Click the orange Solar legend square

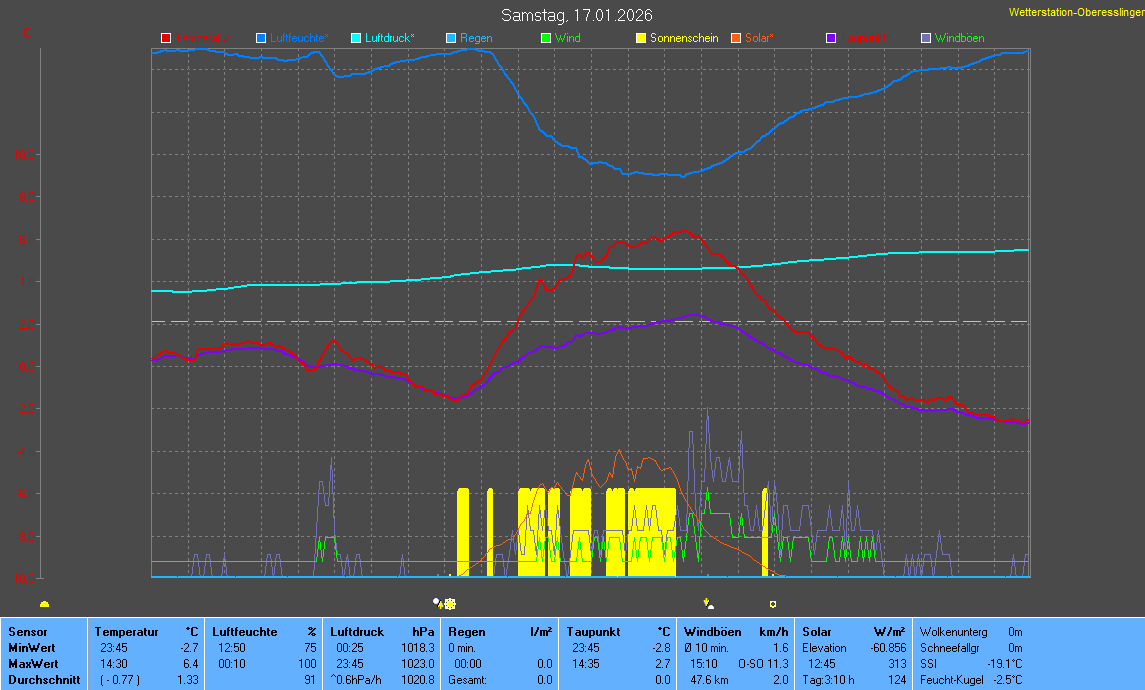tap(736, 38)
